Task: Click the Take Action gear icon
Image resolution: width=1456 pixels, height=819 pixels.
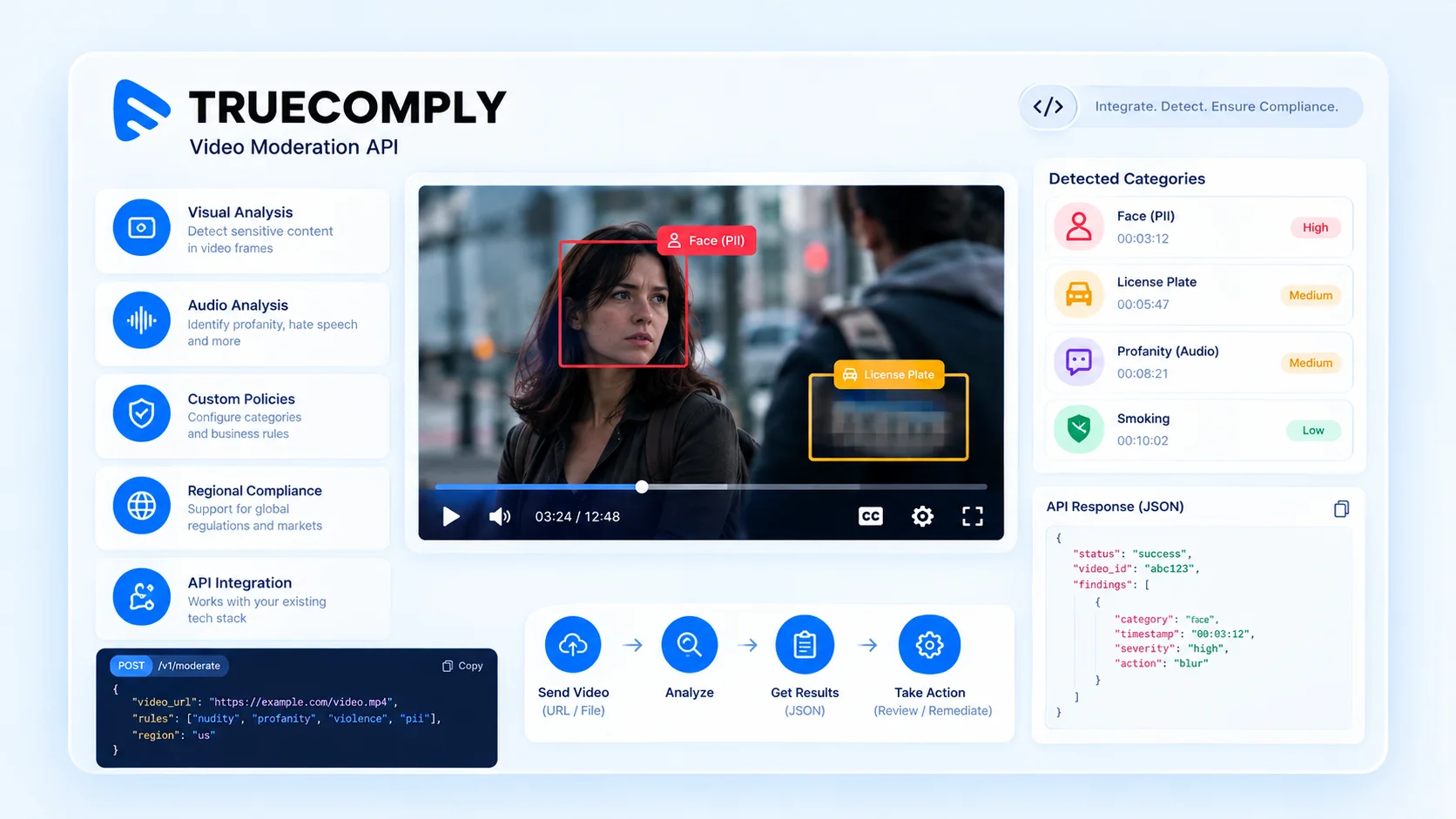Action: (929, 645)
